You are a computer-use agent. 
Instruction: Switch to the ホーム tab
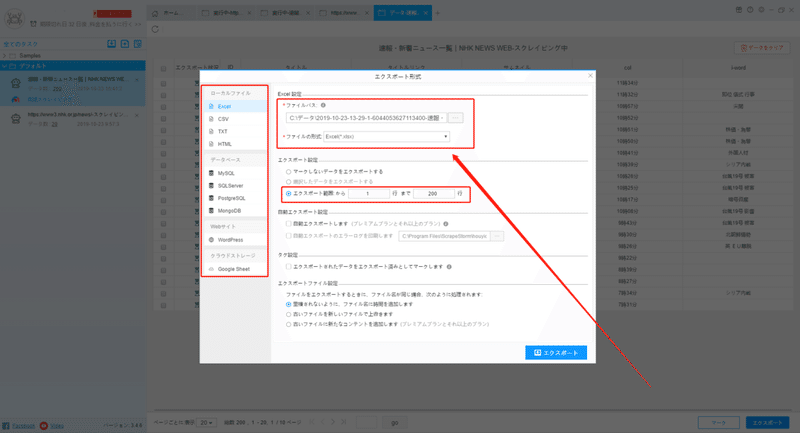[169, 13]
